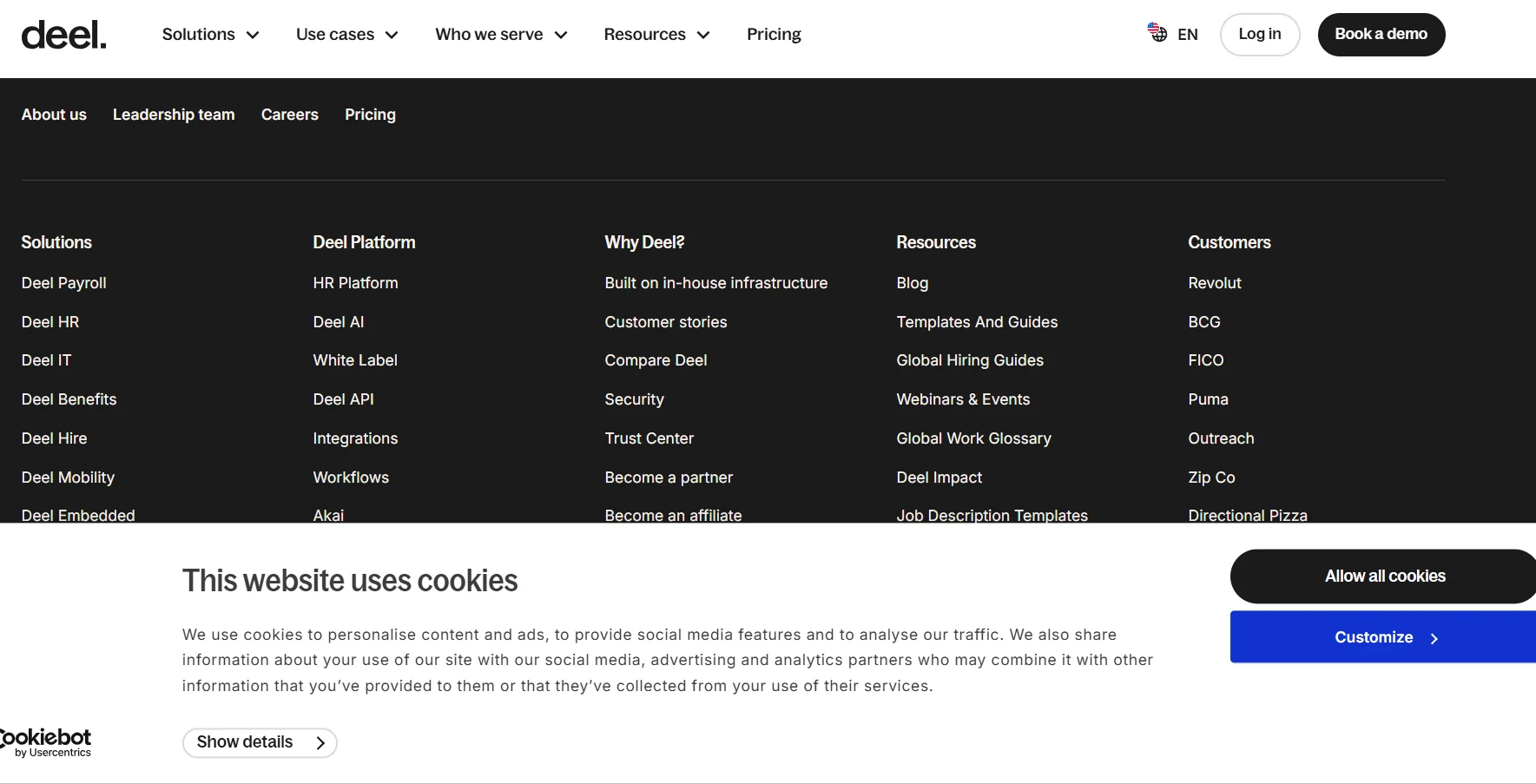
Task: Open Leadership team page
Action: click(174, 115)
